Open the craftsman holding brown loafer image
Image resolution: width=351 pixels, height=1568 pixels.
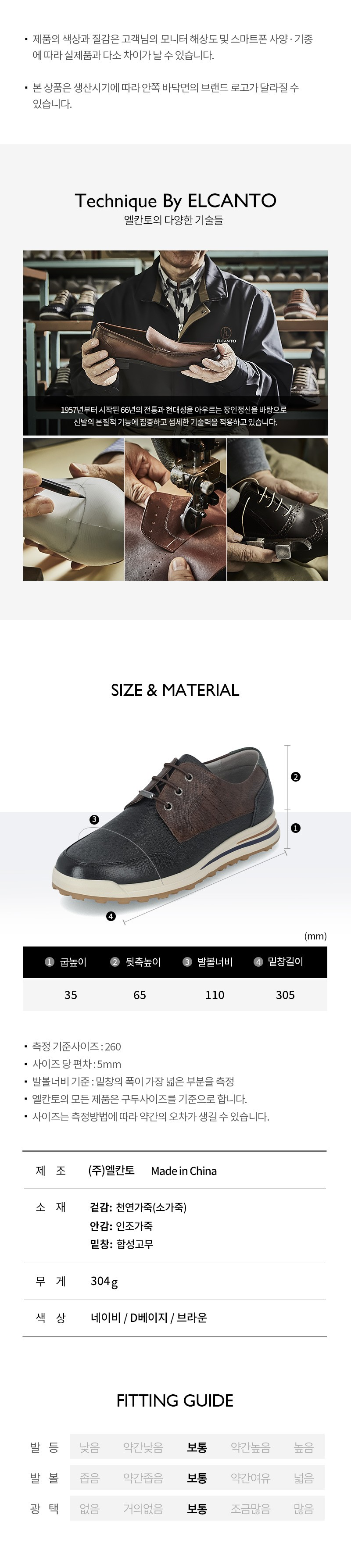pyautogui.click(x=175, y=343)
